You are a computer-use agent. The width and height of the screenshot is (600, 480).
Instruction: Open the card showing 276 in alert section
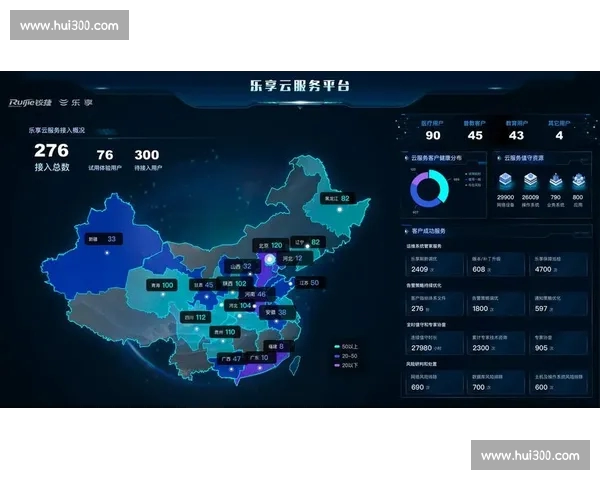(434, 304)
